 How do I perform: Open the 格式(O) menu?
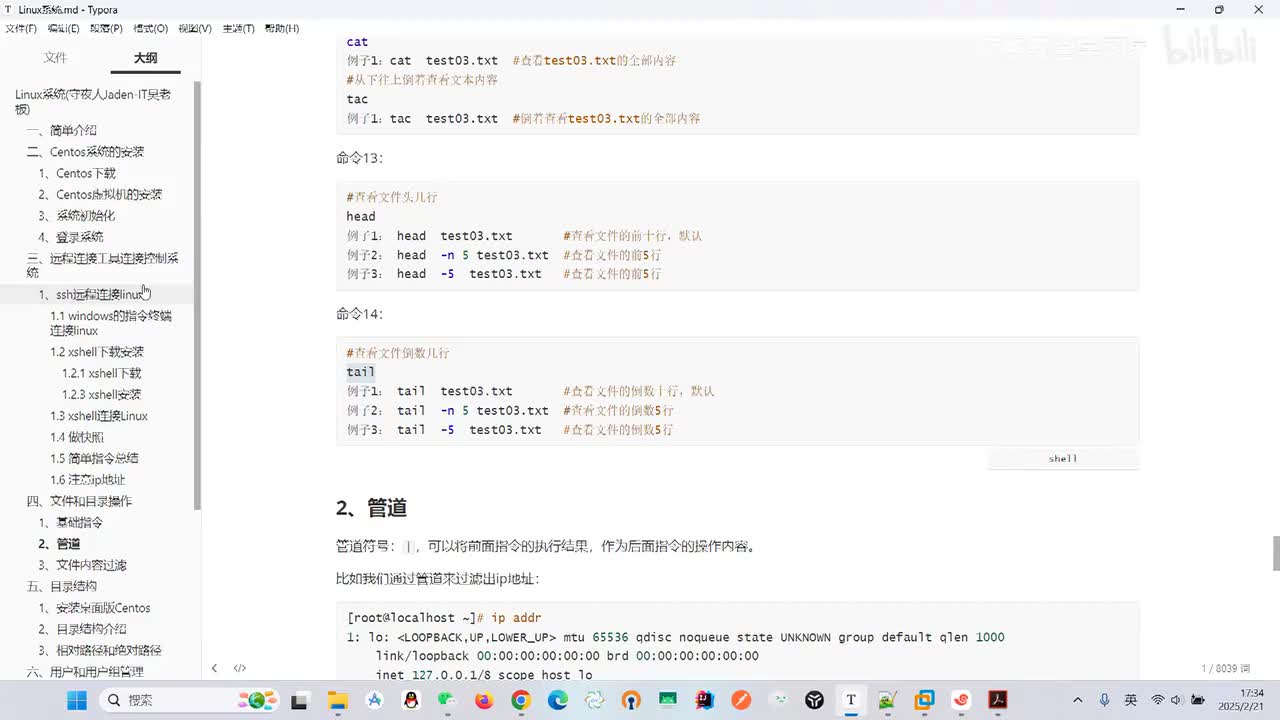coord(150,28)
